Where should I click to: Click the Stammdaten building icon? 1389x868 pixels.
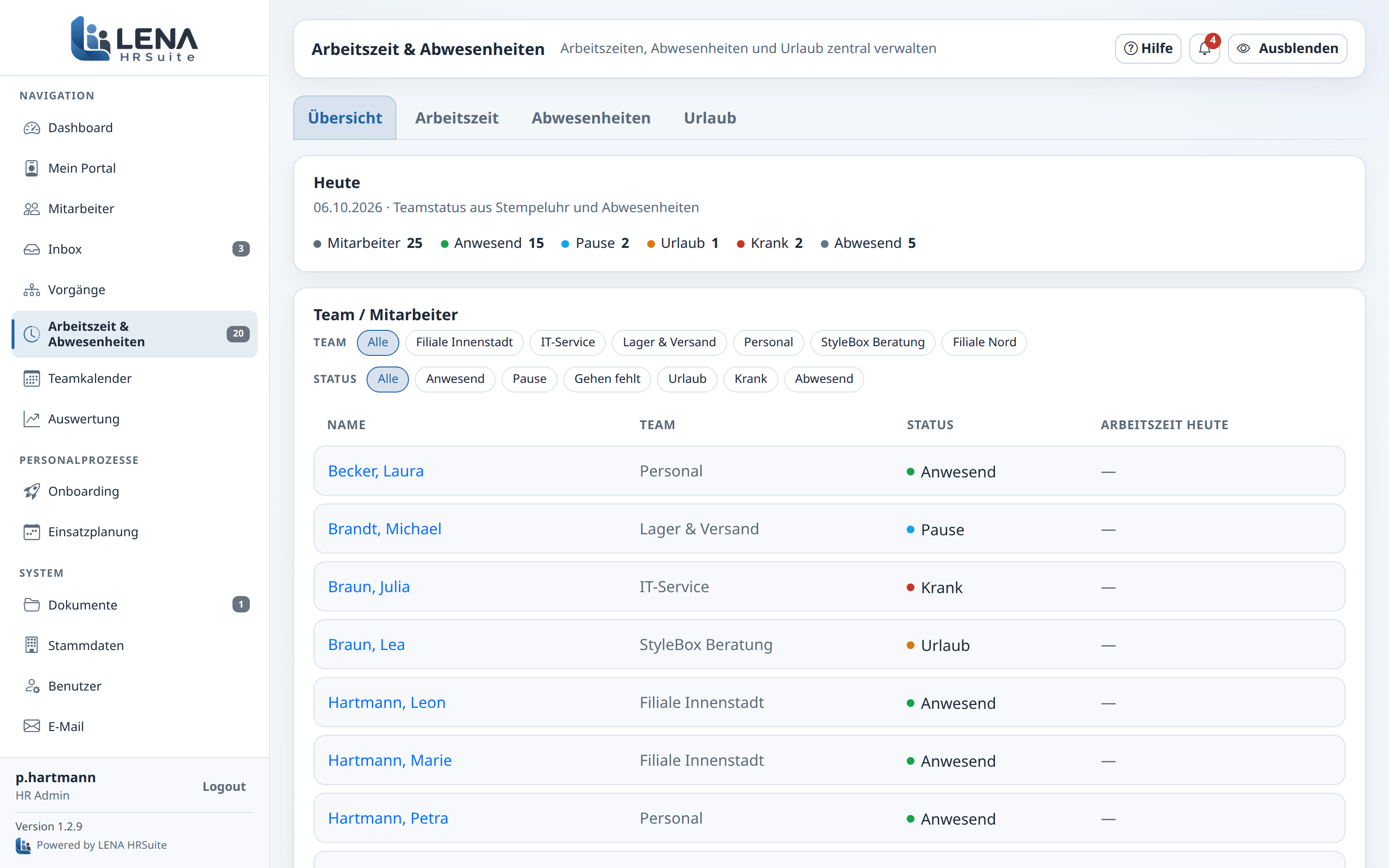tap(31, 645)
